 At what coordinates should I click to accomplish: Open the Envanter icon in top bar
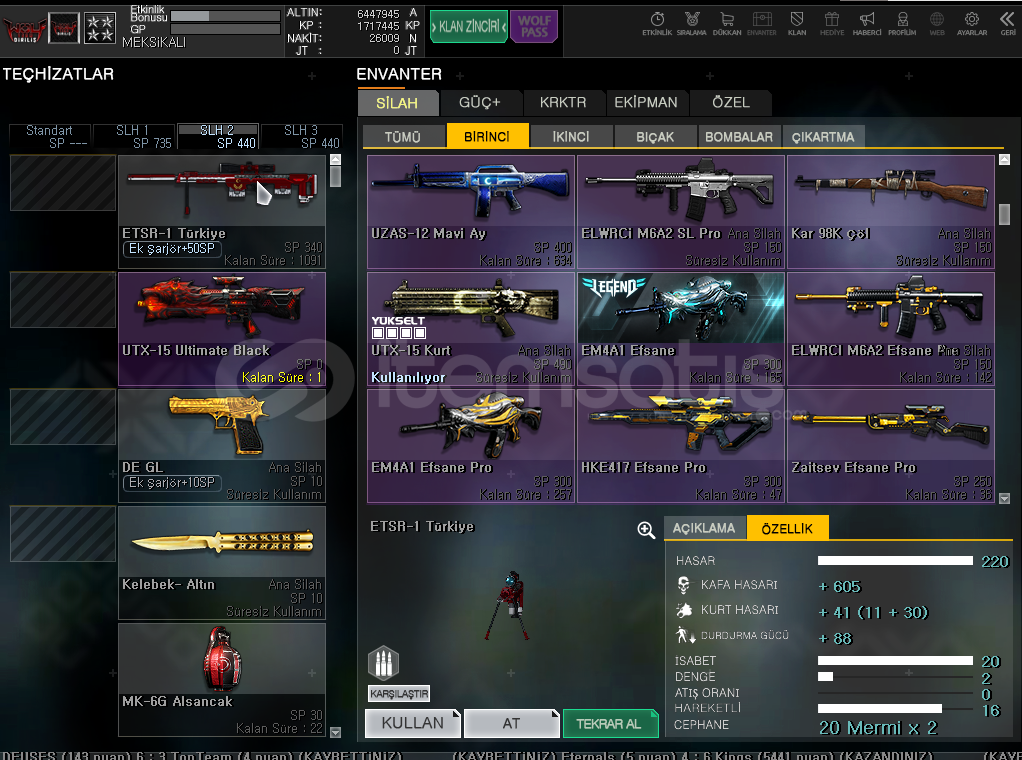tap(761, 23)
